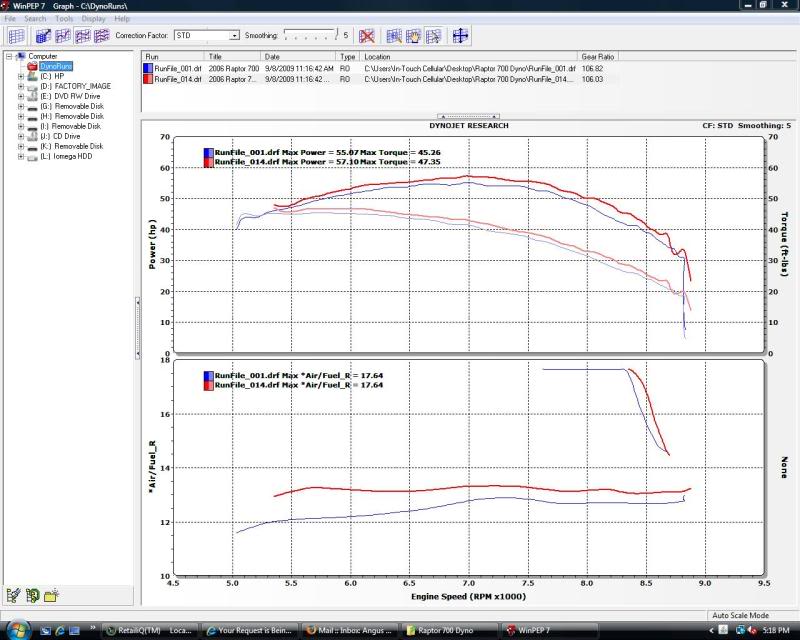Click the blue swatch for RunFile_001 in the run list
This screenshot has height=640, width=800.
pyautogui.click(x=148, y=68)
